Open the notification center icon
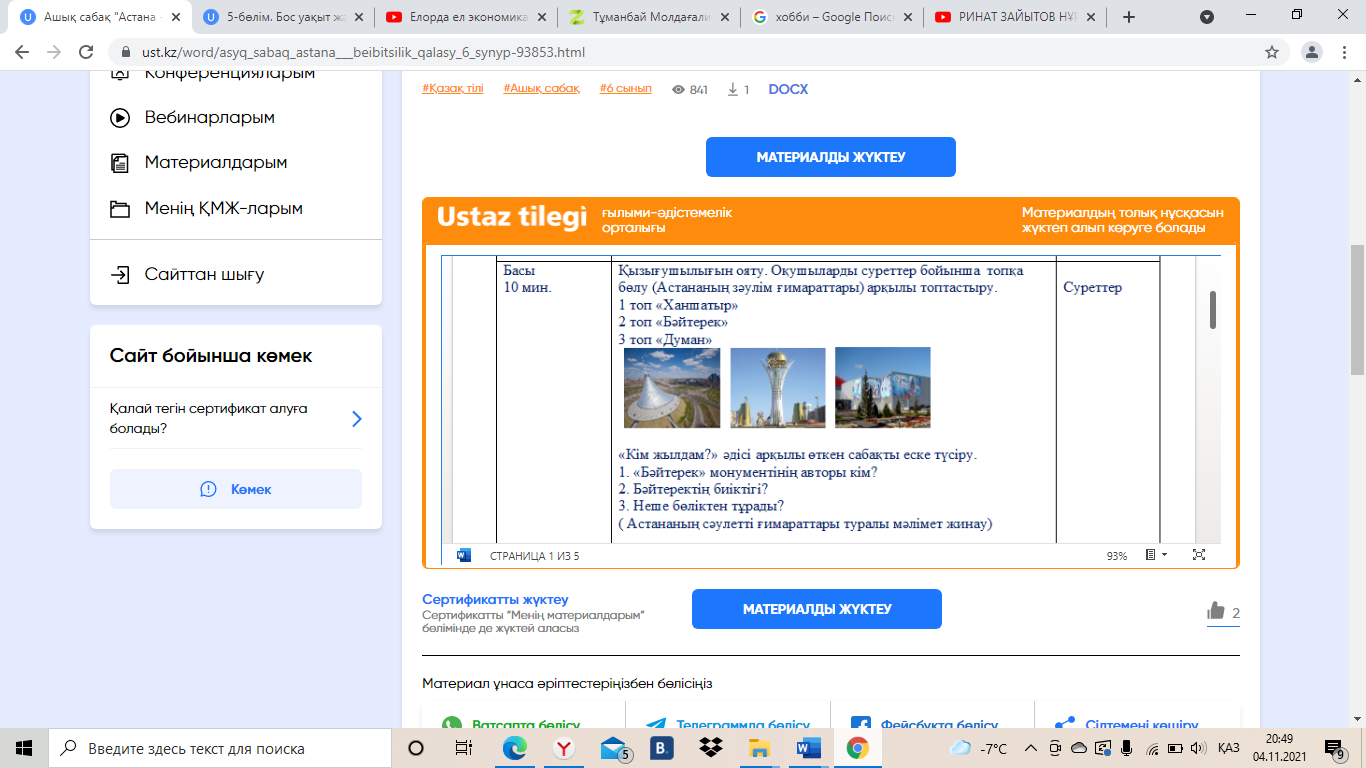The width and height of the screenshot is (1366, 768). tap(1335, 748)
